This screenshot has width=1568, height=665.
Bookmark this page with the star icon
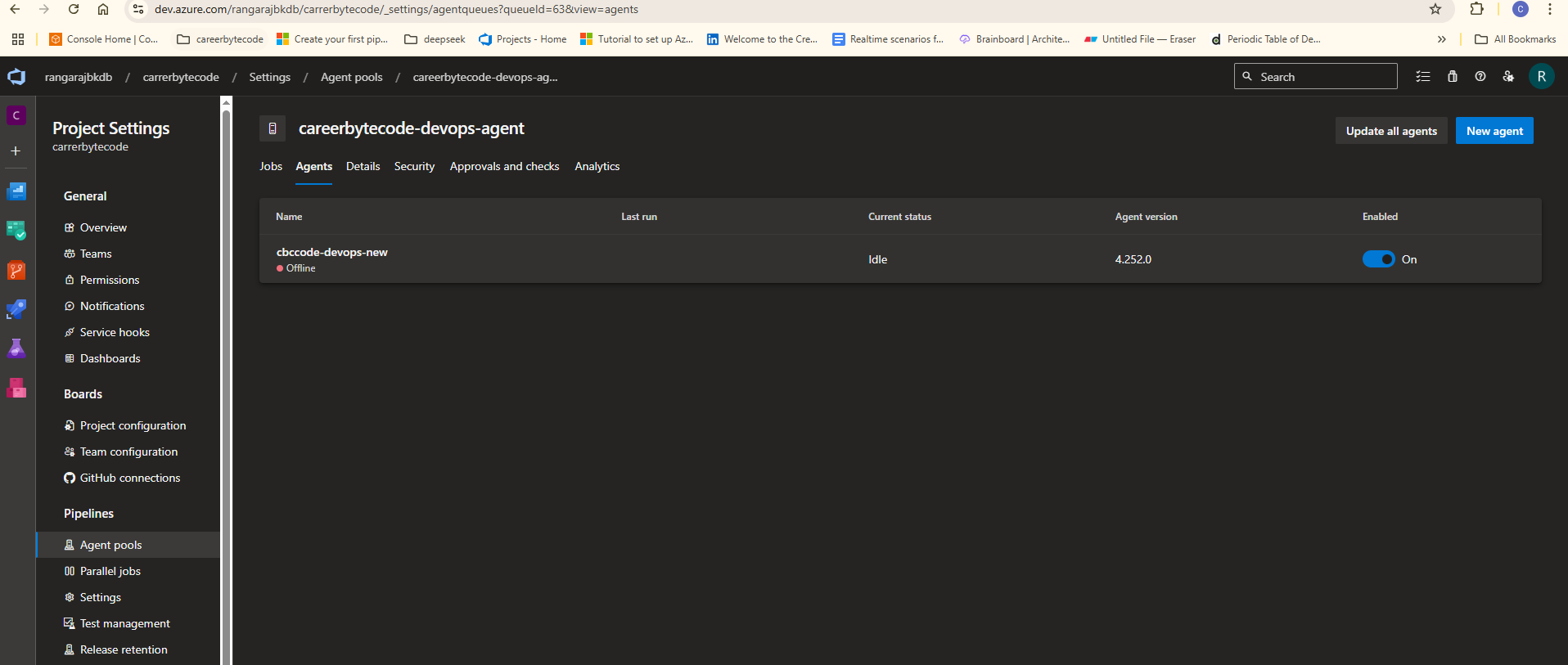1435,10
